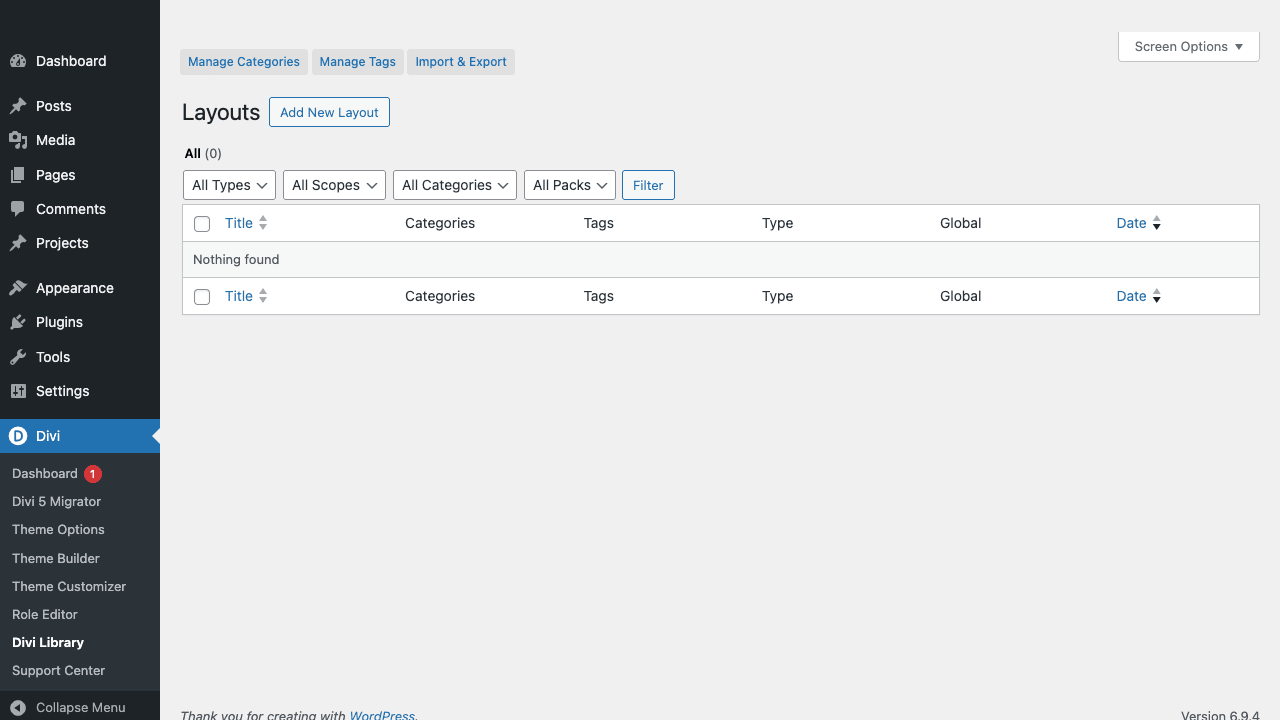Click the Dashboard gauge icon in sidebar
Screen dimensions: 1280x720
18,61
